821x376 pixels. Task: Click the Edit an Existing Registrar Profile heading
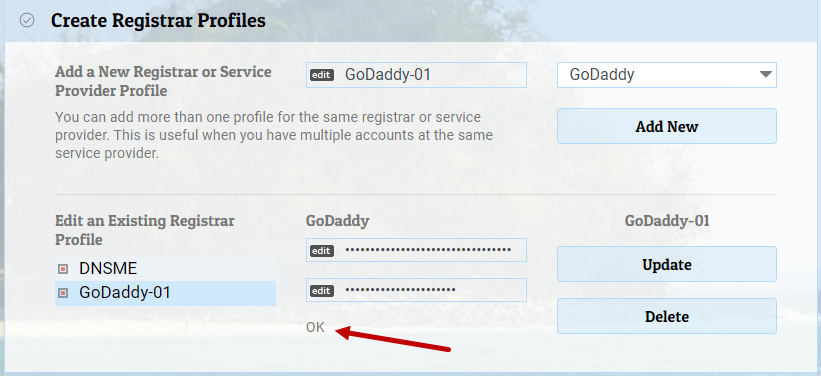(x=145, y=230)
